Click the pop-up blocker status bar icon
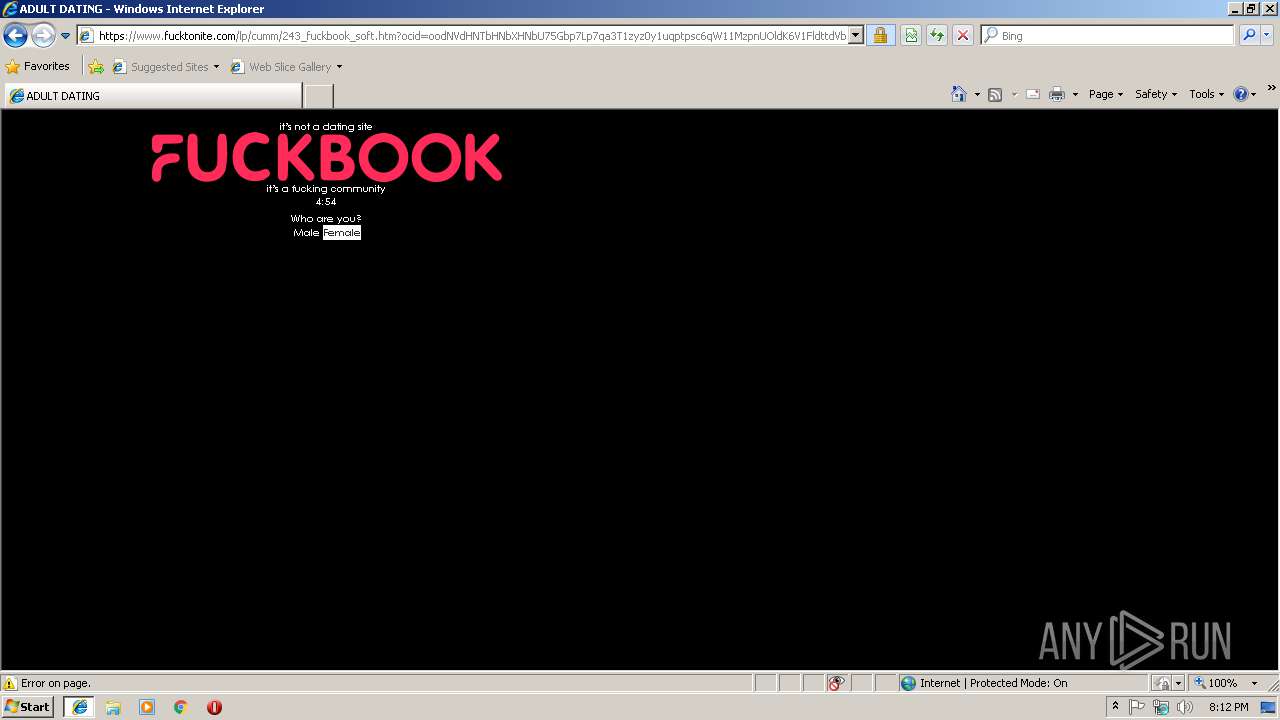 (x=837, y=683)
